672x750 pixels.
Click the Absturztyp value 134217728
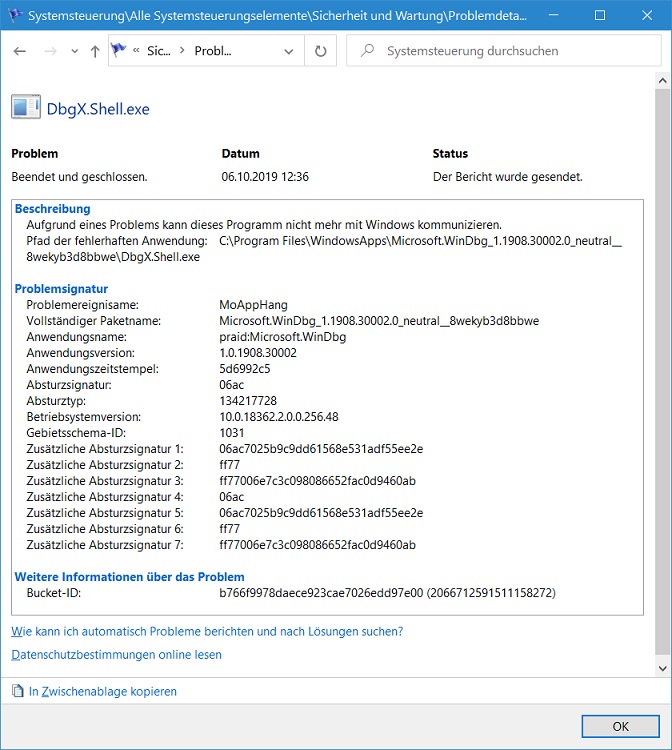coord(248,401)
